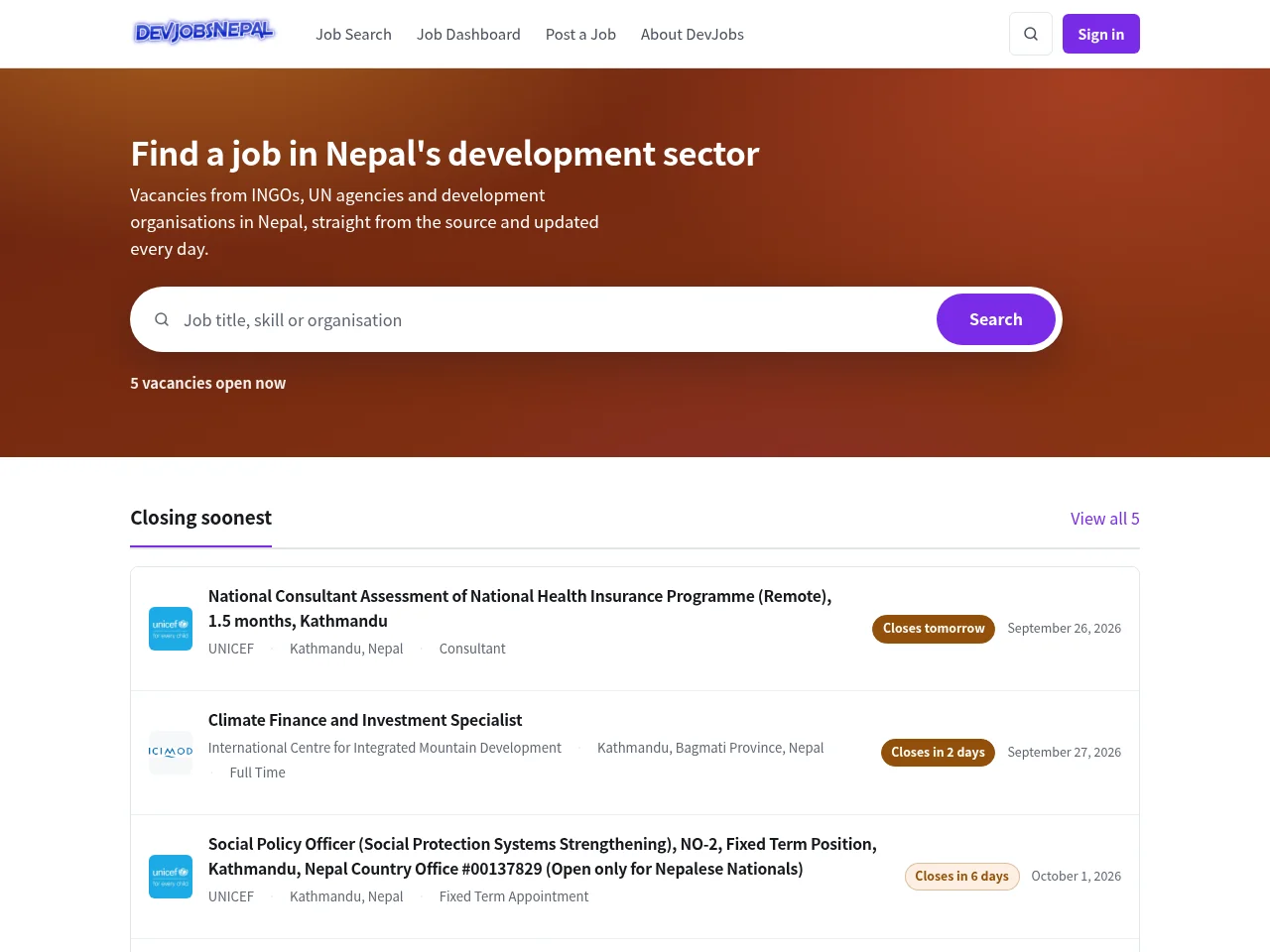This screenshot has width=1270, height=952.
Task: Select Post a Job in the navigation
Action: pos(580,34)
